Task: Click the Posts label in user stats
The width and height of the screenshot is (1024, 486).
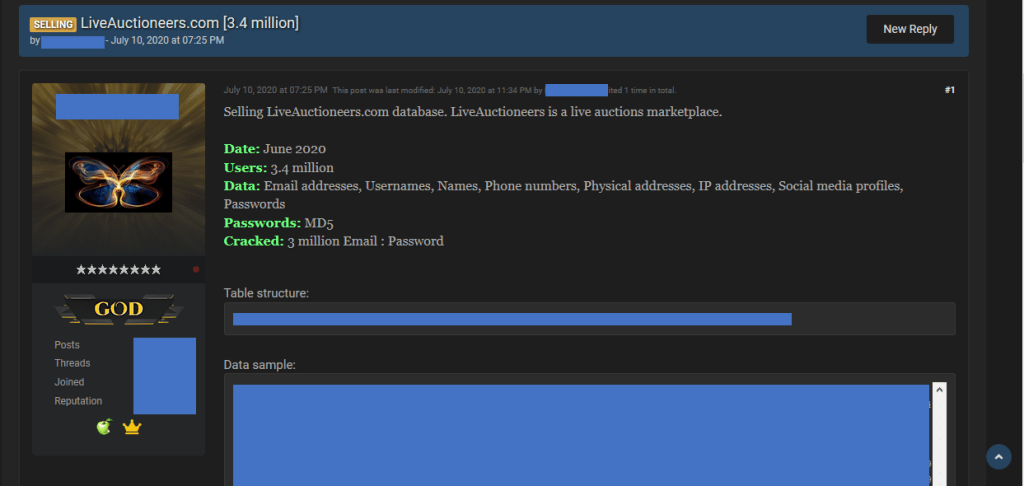Action: click(67, 345)
